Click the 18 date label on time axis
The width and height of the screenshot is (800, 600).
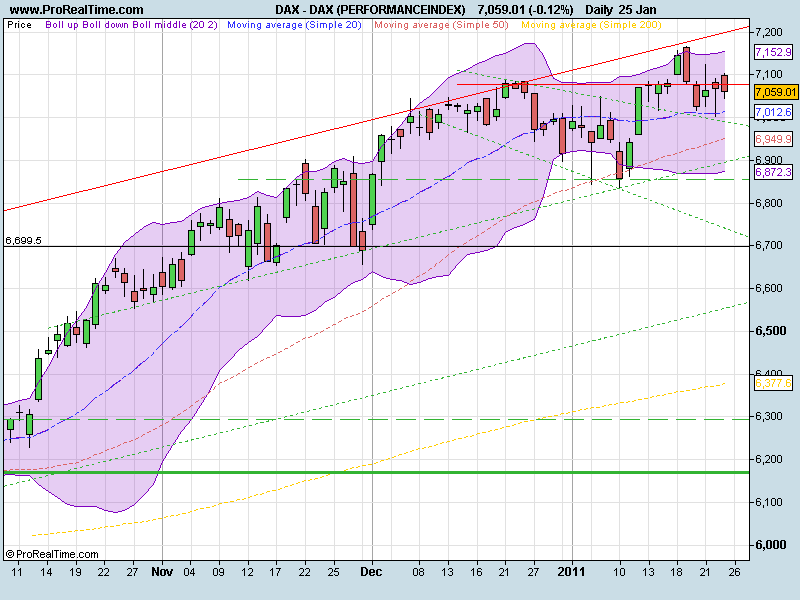[677, 572]
